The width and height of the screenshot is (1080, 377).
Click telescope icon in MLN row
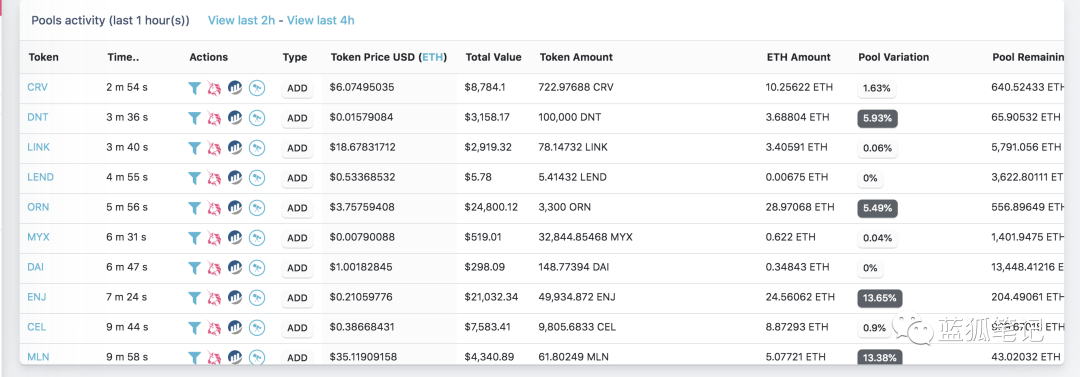click(257, 358)
